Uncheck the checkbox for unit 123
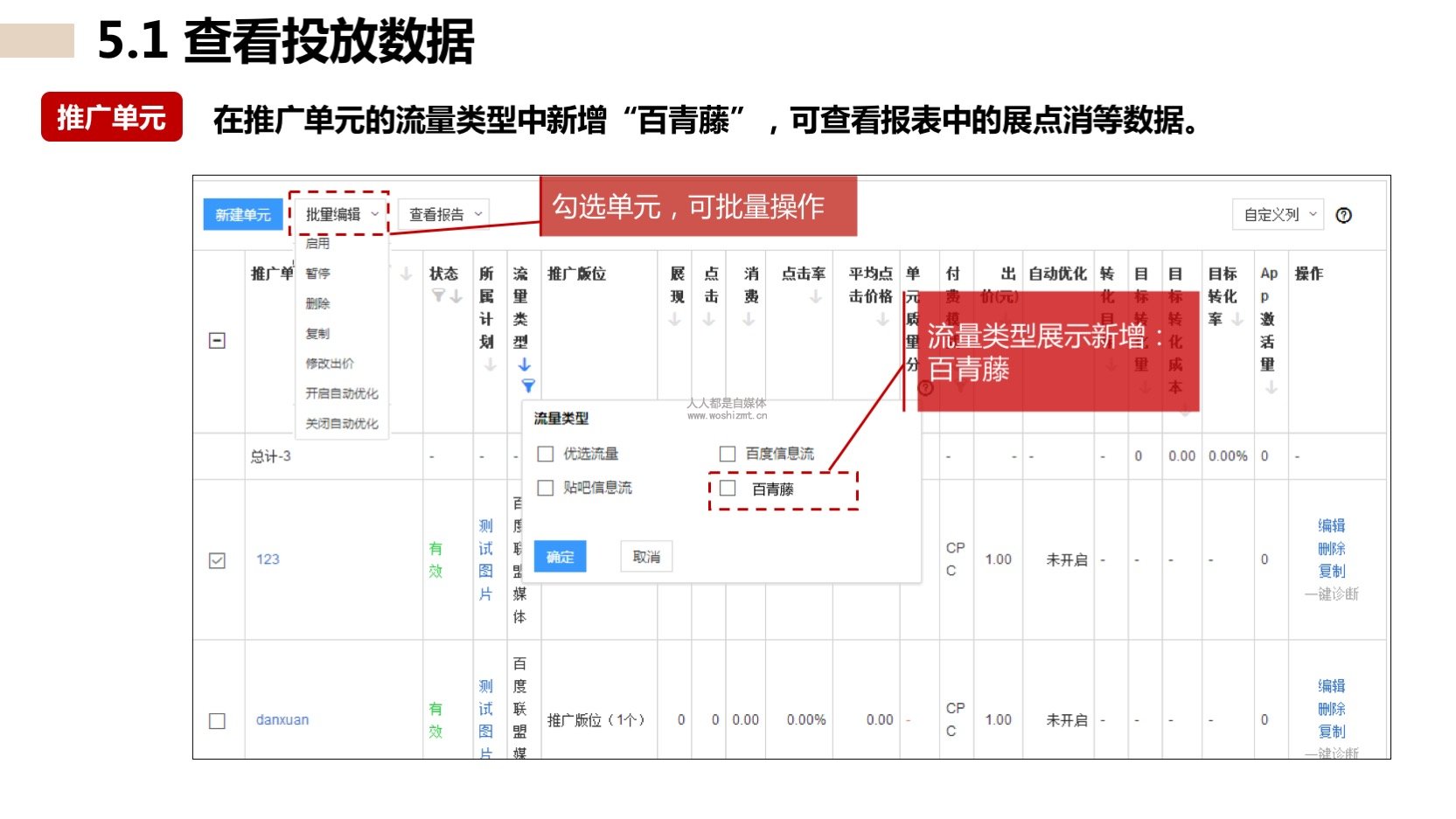 (x=218, y=560)
